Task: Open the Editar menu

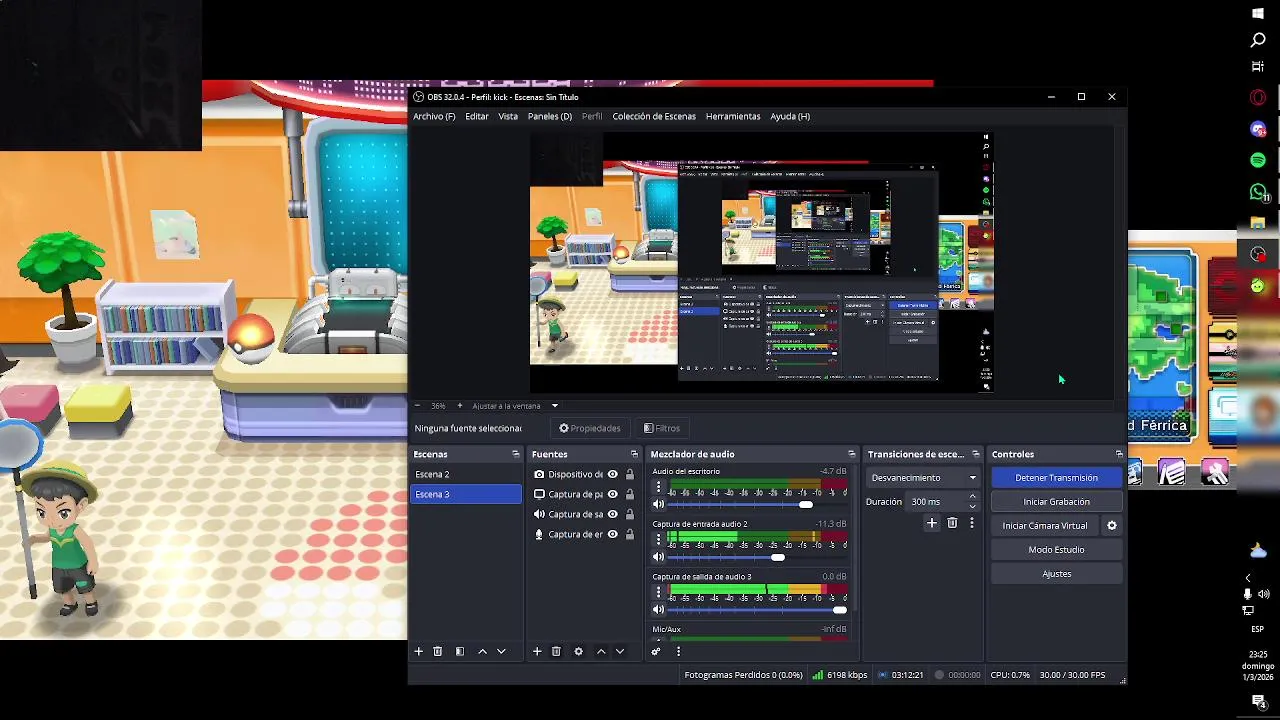Action: 477,116
